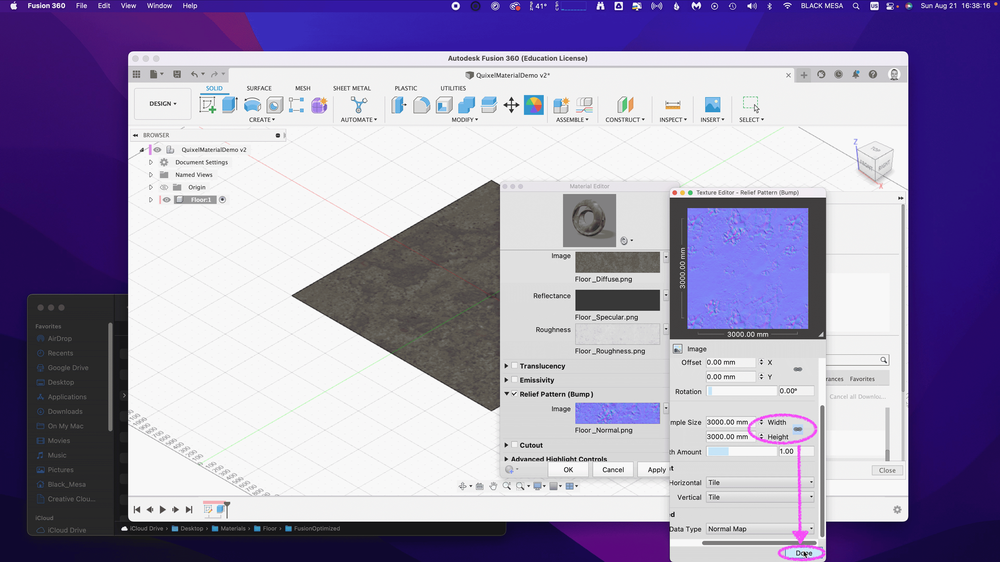Toggle visibility eye for Origin folder

165,188
